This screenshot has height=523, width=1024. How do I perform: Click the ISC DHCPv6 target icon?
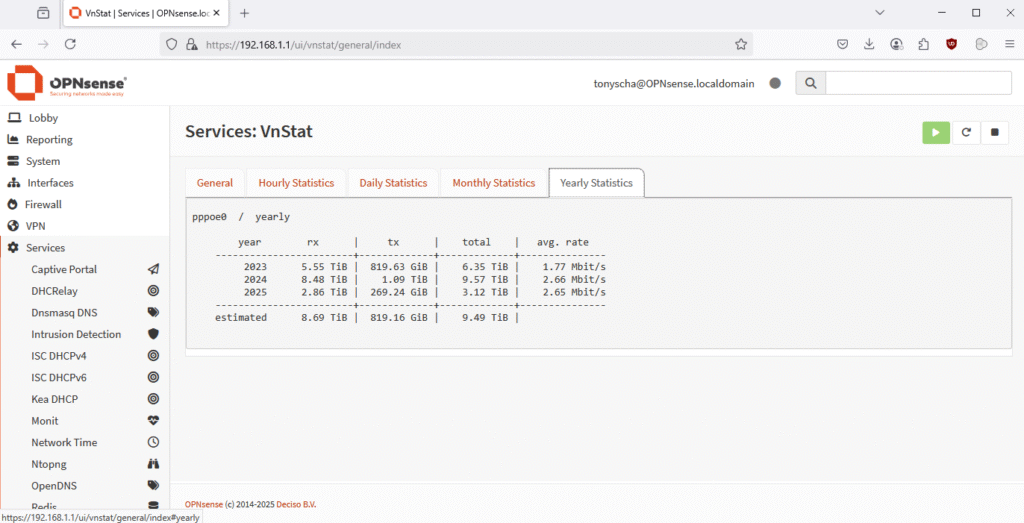tap(153, 377)
